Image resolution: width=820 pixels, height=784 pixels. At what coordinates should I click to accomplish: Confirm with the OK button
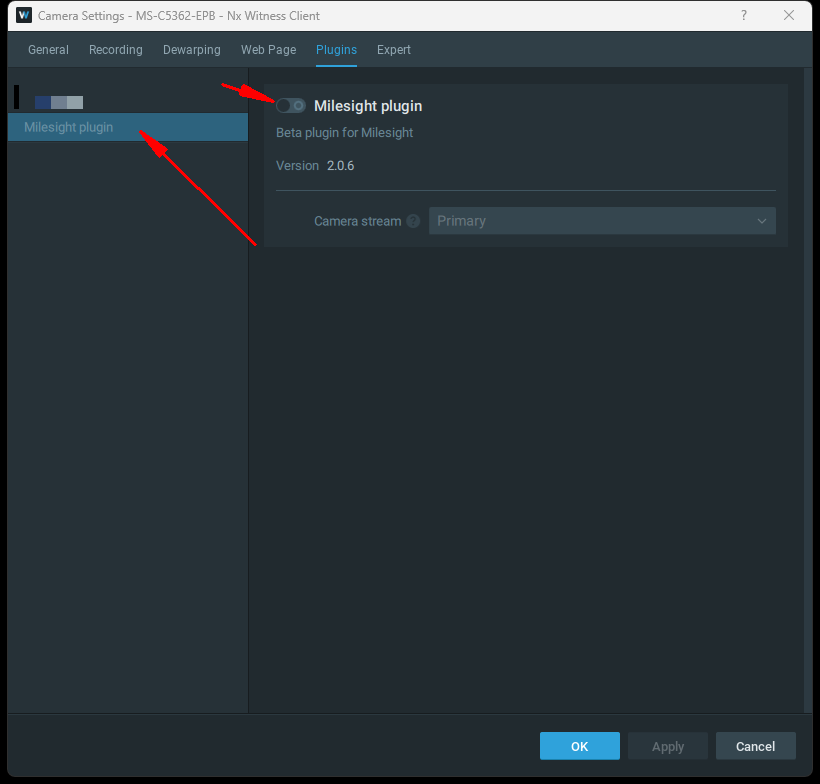pyautogui.click(x=579, y=746)
